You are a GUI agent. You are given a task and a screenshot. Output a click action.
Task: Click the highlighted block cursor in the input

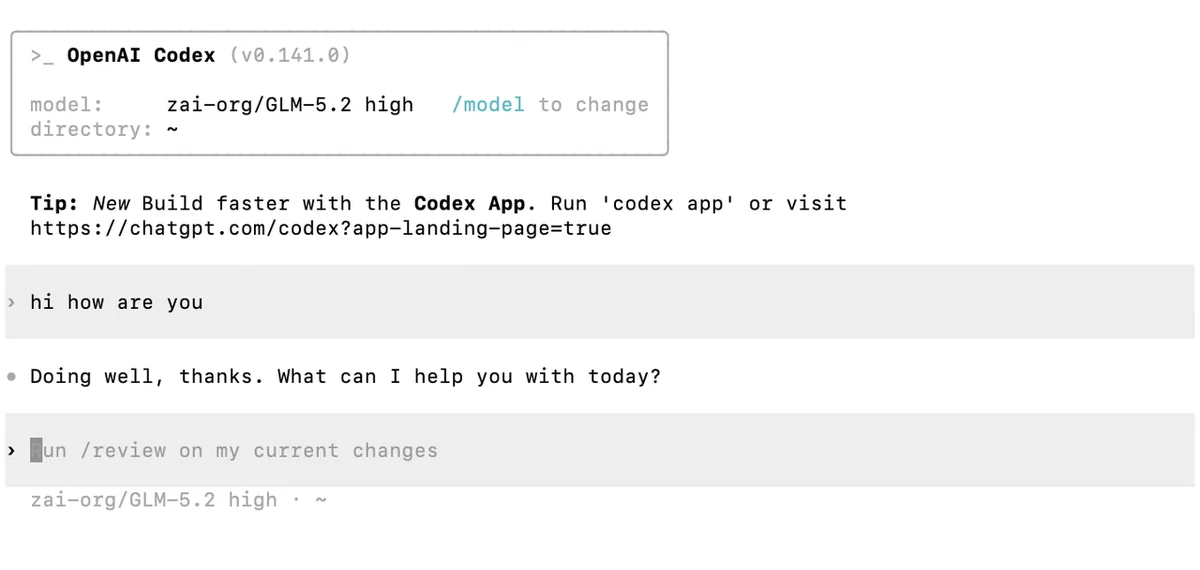click(x=36, y=451)
